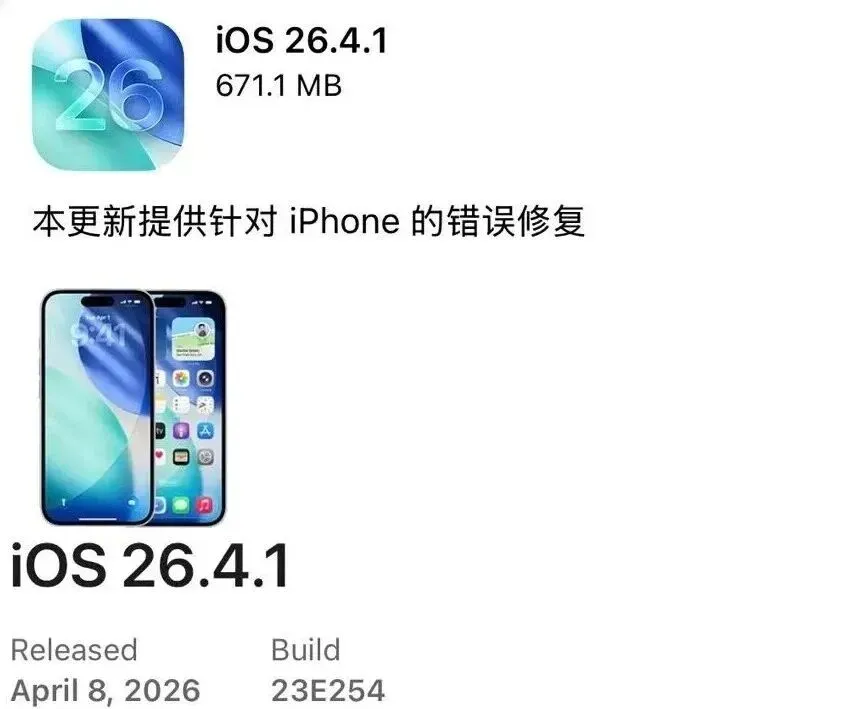Tap the purple Podcasts app icon
Image resolution: width=861 pixels, height=709 pixels.
(x=181, y=431)
